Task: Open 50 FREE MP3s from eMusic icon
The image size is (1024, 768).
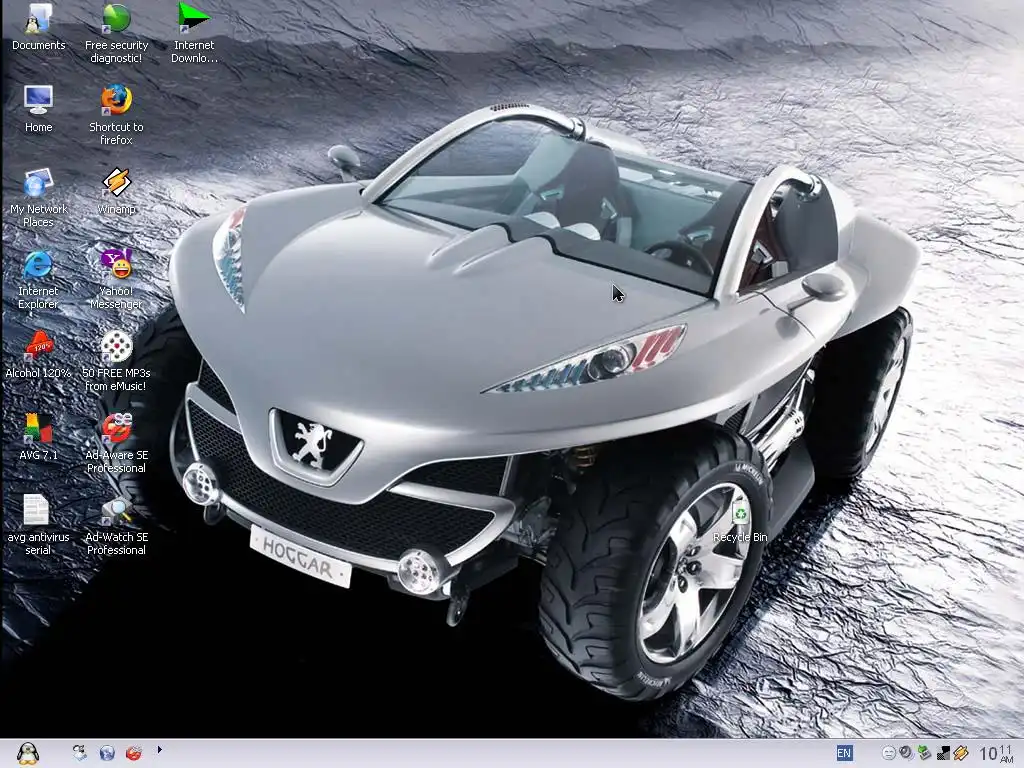Action: (x=116, y=361)
